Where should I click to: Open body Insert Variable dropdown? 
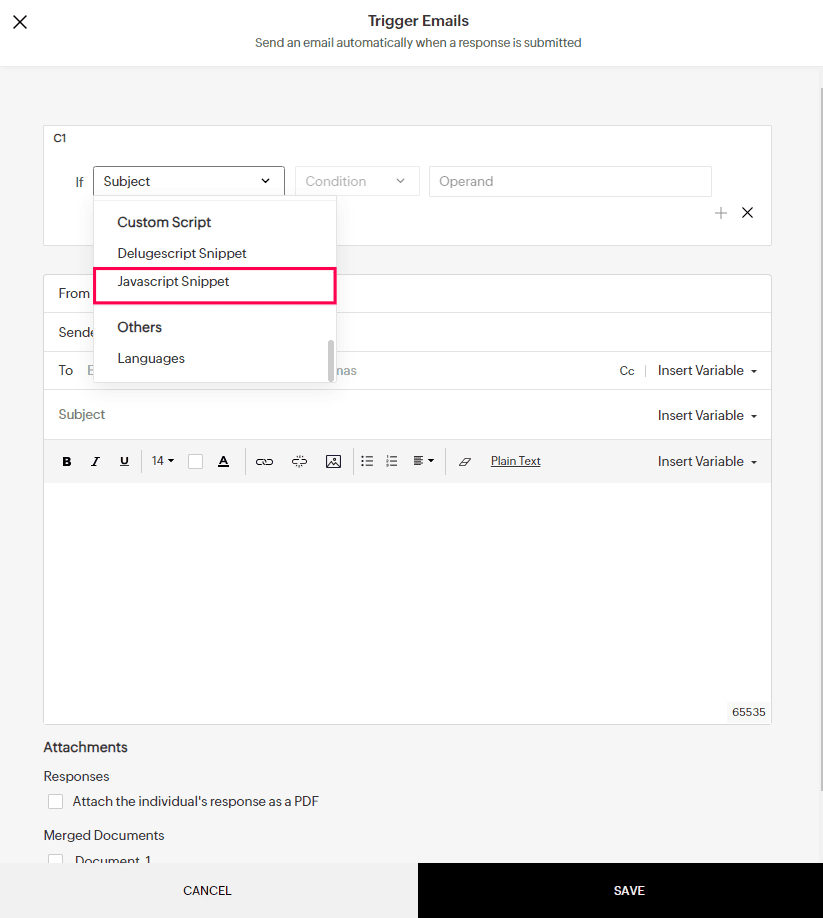[707, 461]
